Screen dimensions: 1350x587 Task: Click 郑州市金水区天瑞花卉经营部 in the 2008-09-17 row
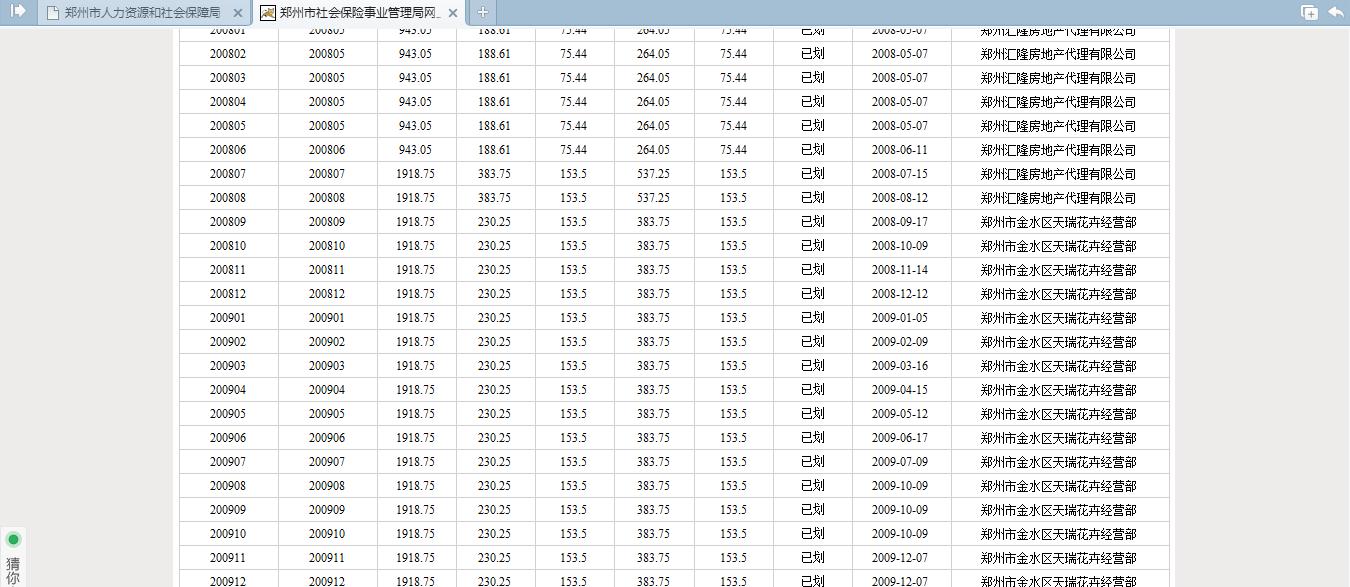(x=1058, y=222)
